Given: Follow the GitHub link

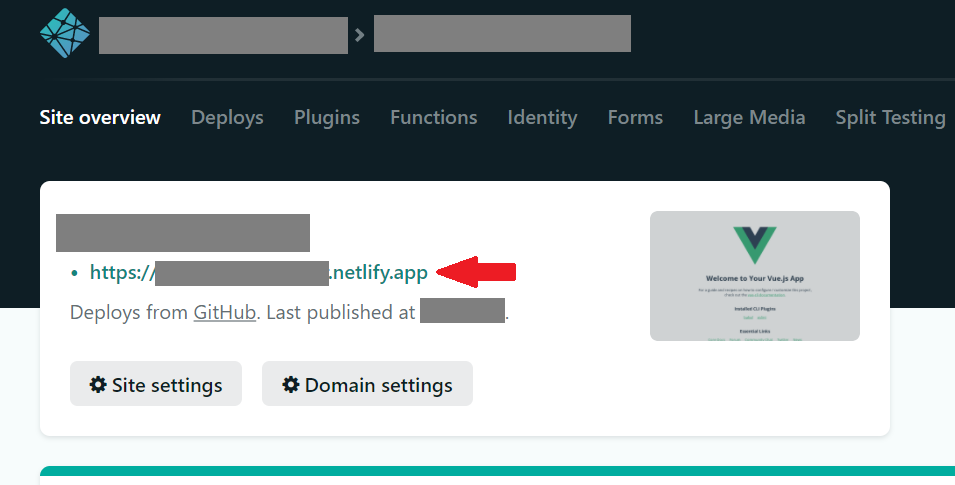Looking at the screenshot, I should tap(225, 312).
